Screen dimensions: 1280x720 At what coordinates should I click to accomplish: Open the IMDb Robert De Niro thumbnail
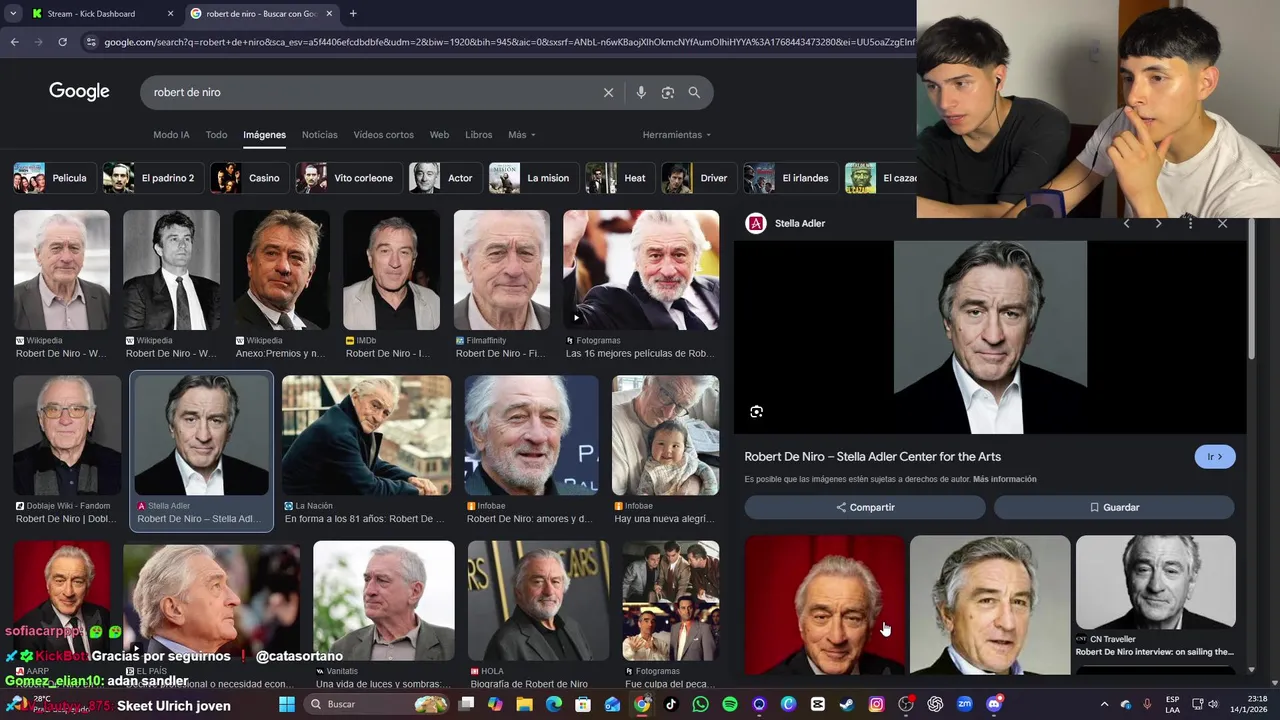391,270
